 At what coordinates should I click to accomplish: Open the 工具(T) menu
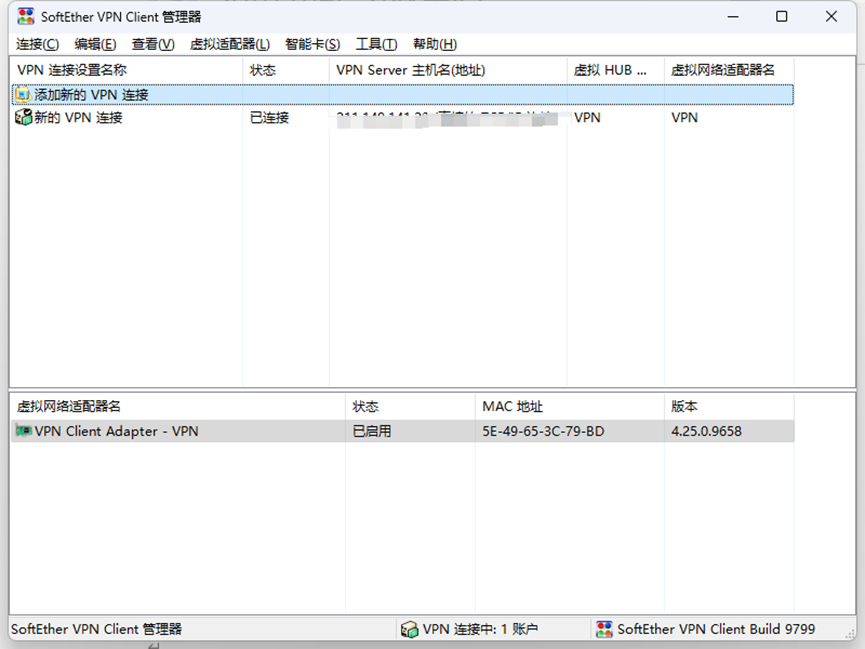tap(376, 44)
